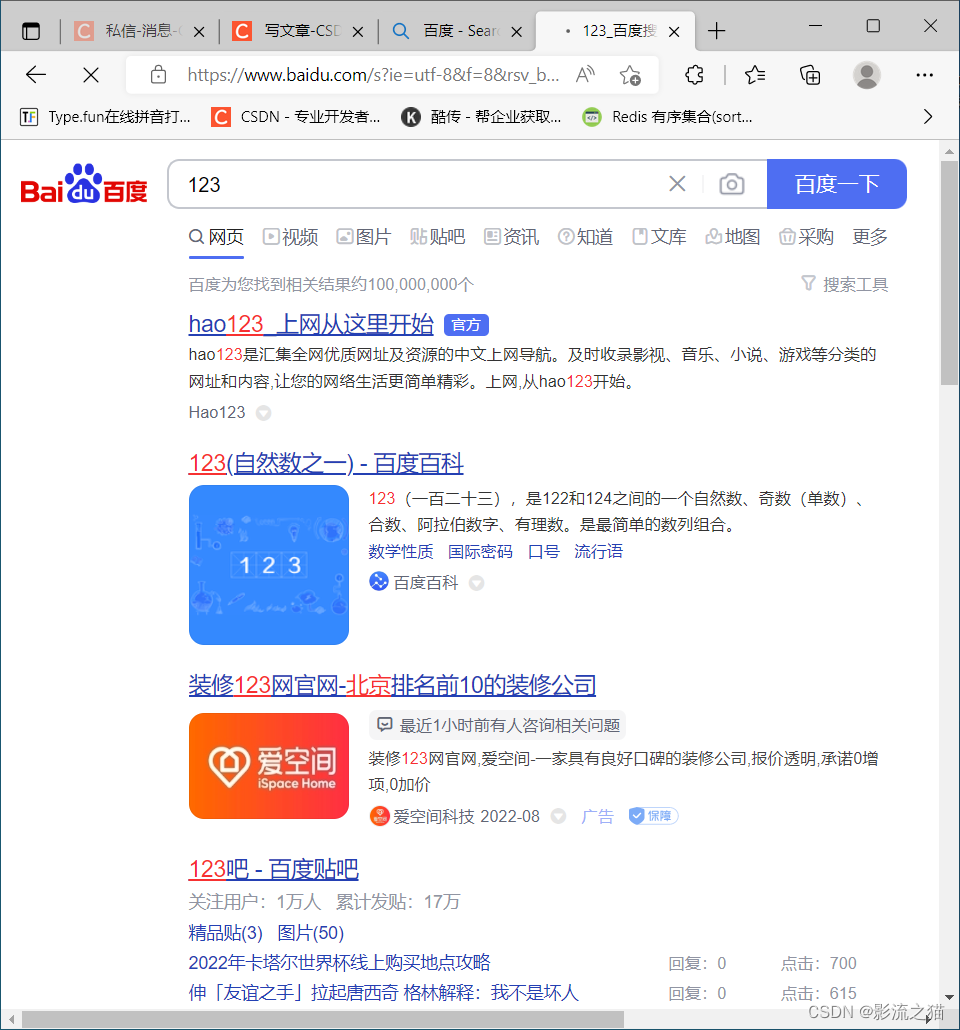Click the 123 encyclopedia thumbnail image

click(269, 565)
